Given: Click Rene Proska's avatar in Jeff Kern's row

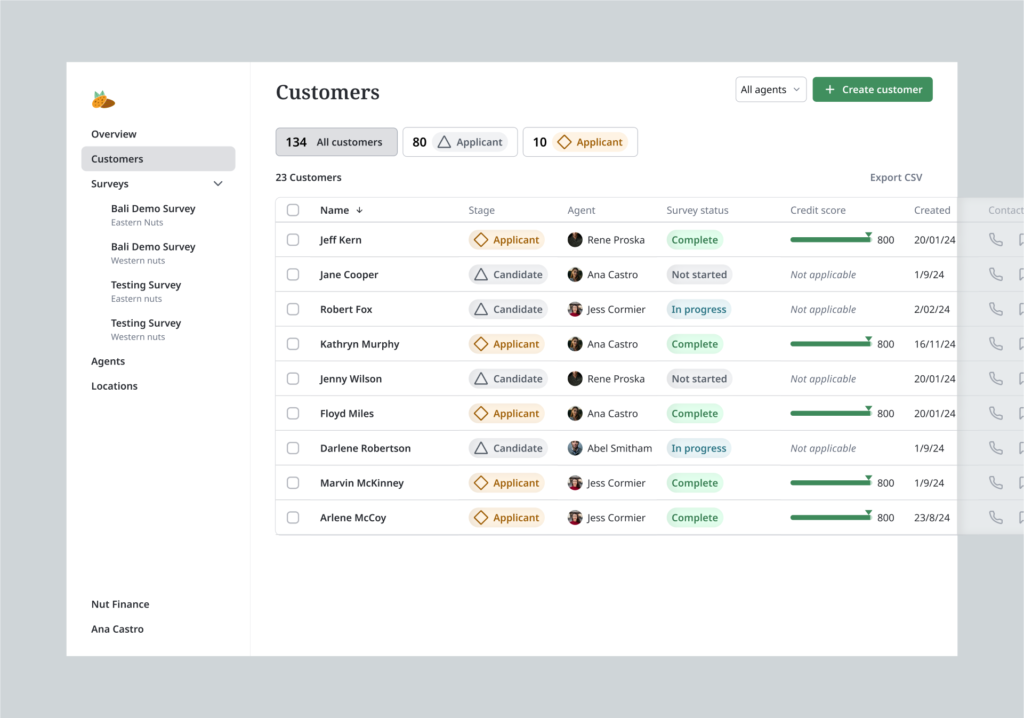Looking at the screenshot, I should point(575,240).
